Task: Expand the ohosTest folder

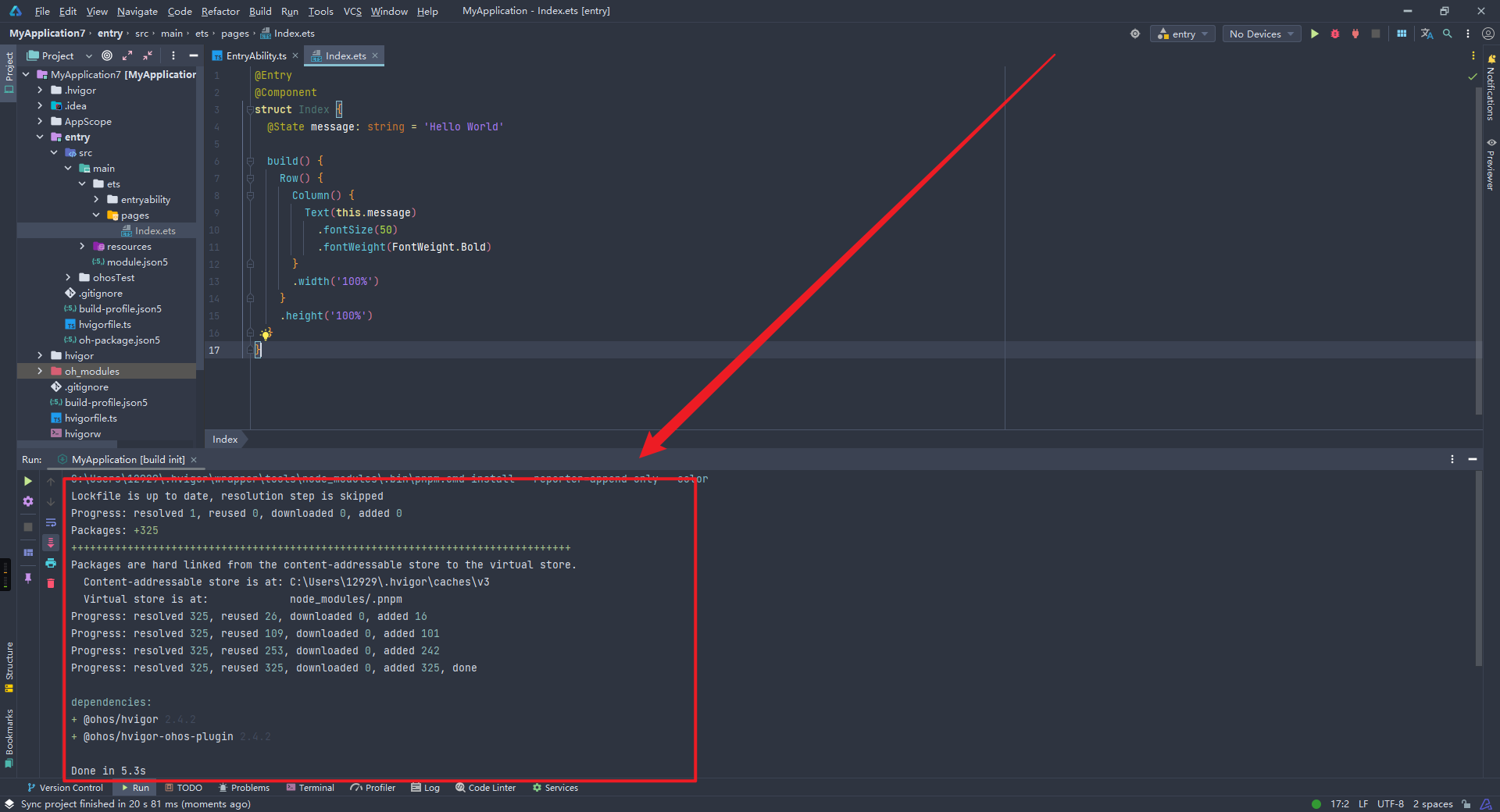Action: coord(68,277)
